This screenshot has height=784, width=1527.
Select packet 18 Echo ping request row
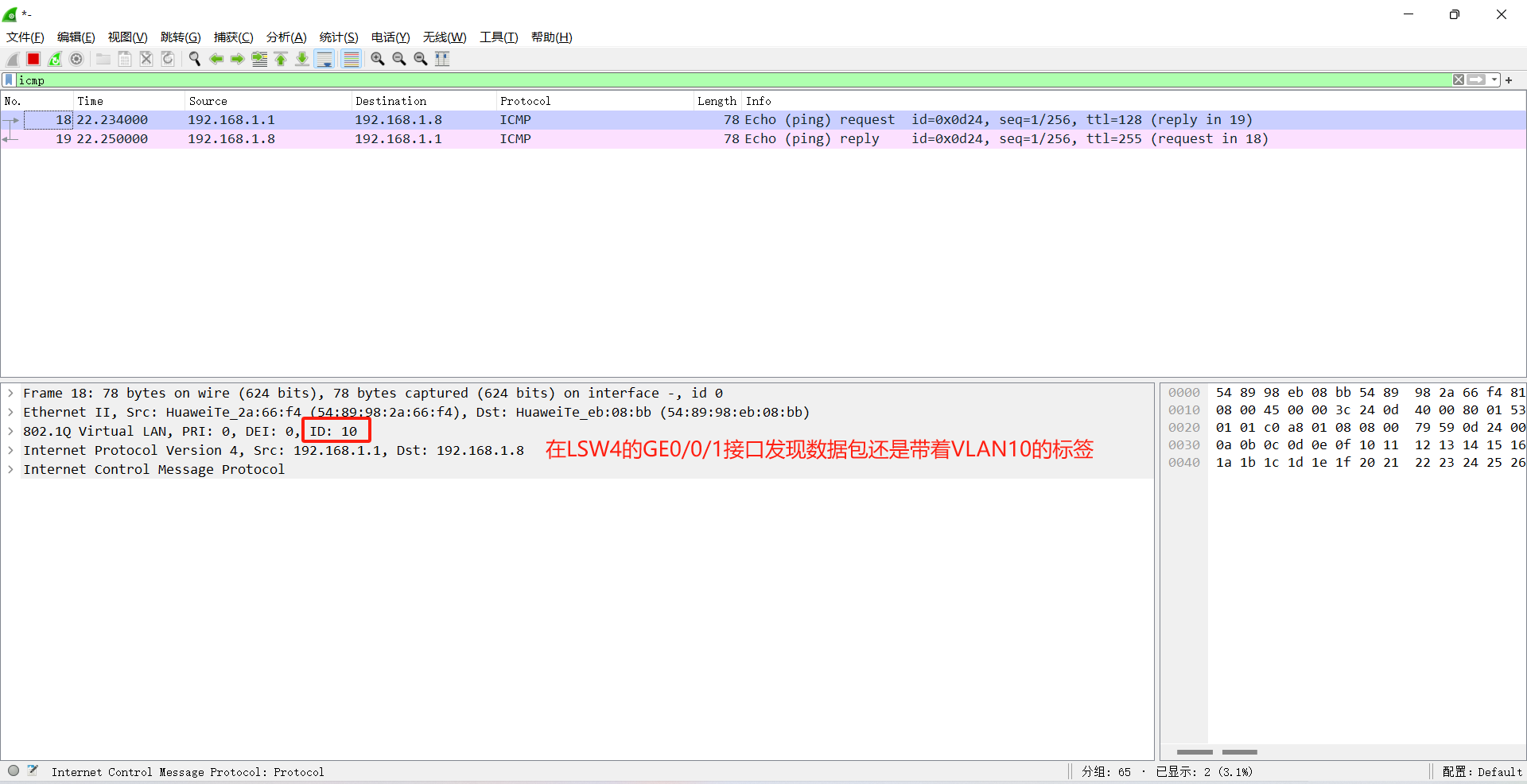[763, 120]
